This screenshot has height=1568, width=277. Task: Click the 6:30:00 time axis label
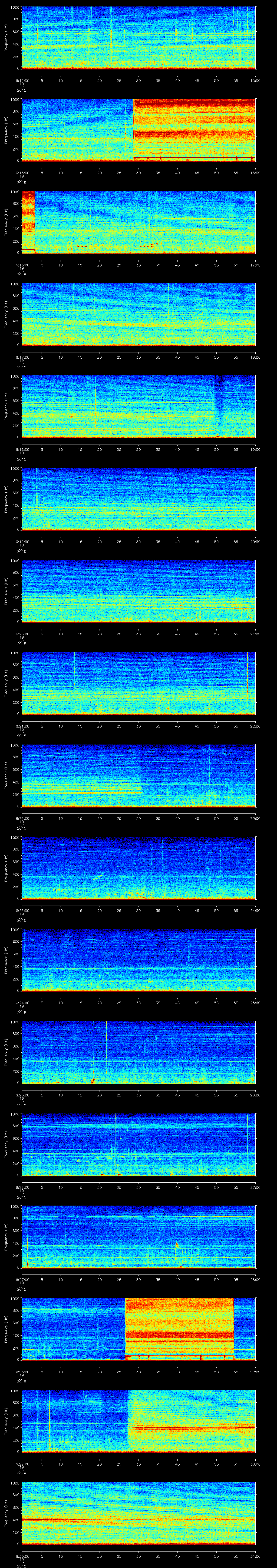tap(22, 1556)
